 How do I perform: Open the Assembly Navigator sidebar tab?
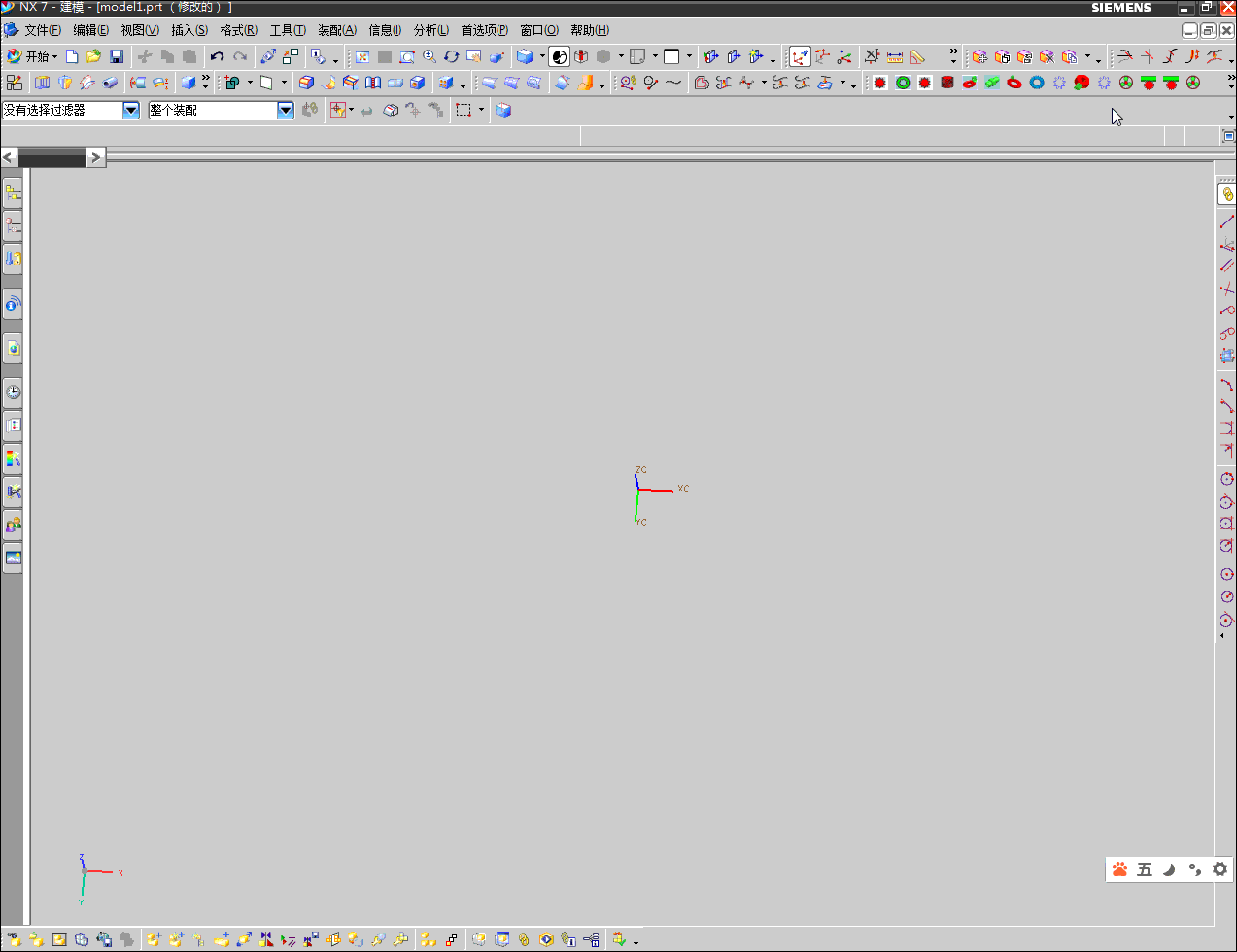(x=13, y=193)
